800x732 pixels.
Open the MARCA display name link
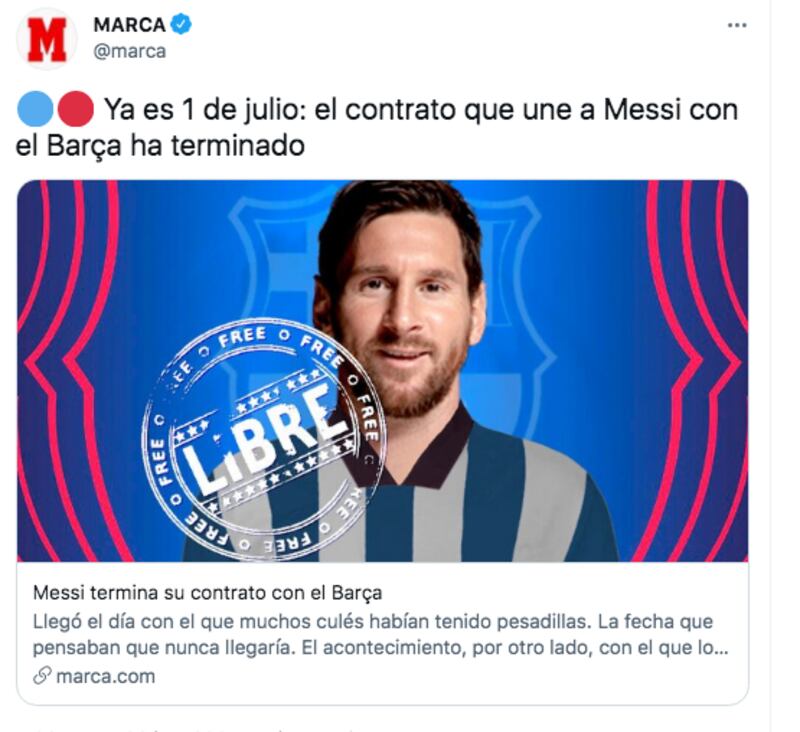[130, 24]
